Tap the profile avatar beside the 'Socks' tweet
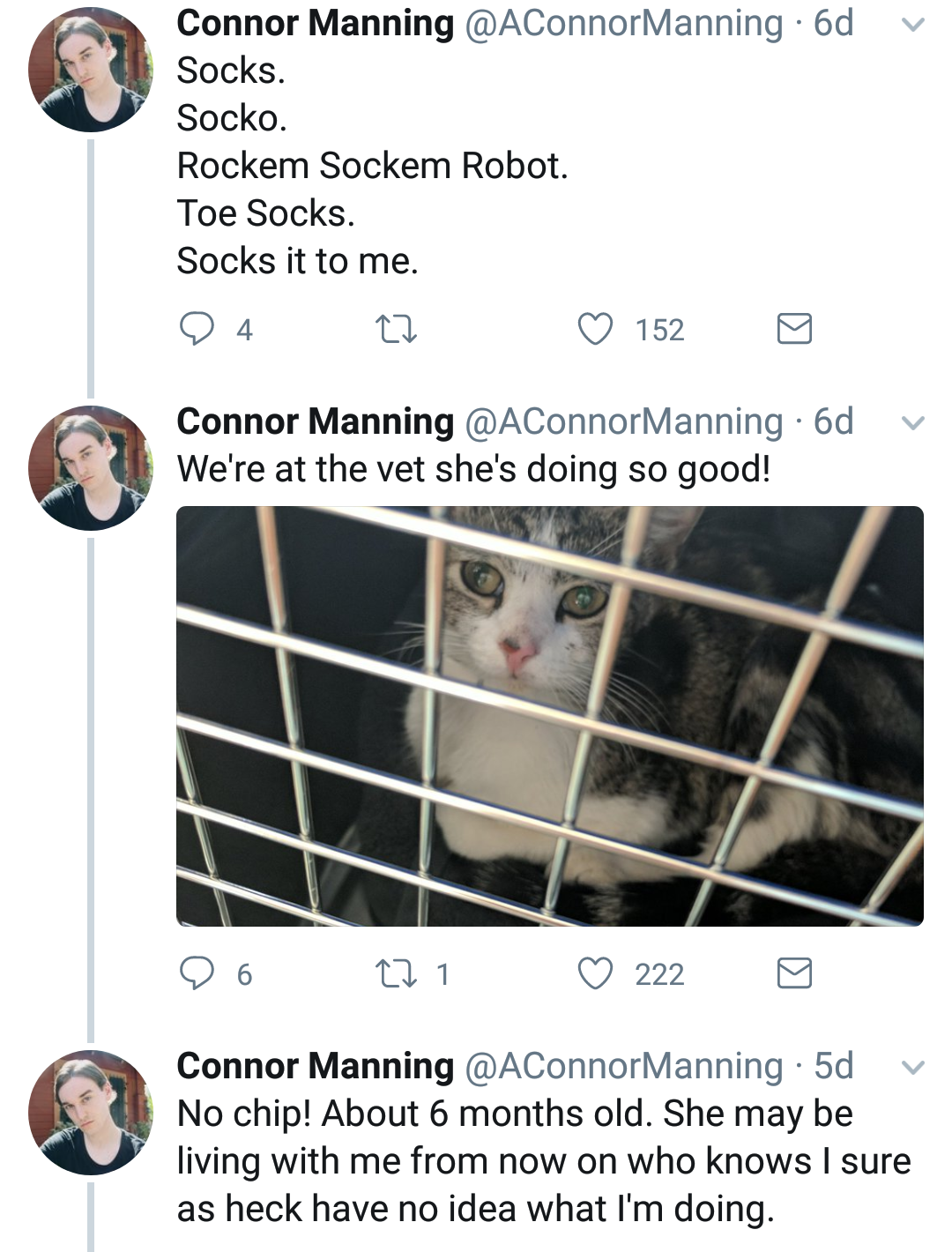952x1252 pixels. 90,71
